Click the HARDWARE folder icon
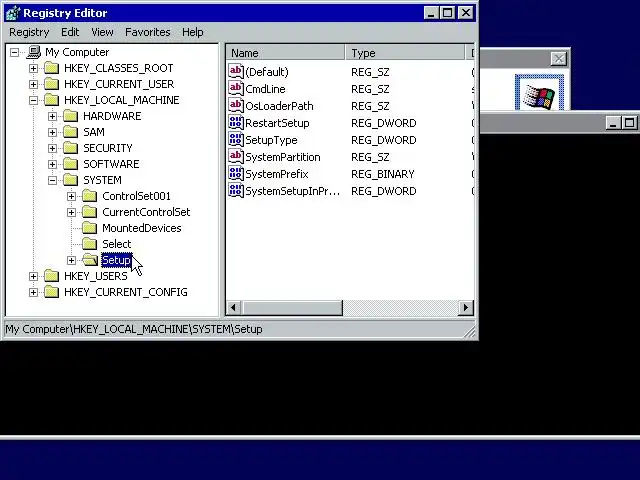Image resolution: width=640 pixels, height=480 pixels. tap(71, 116)
